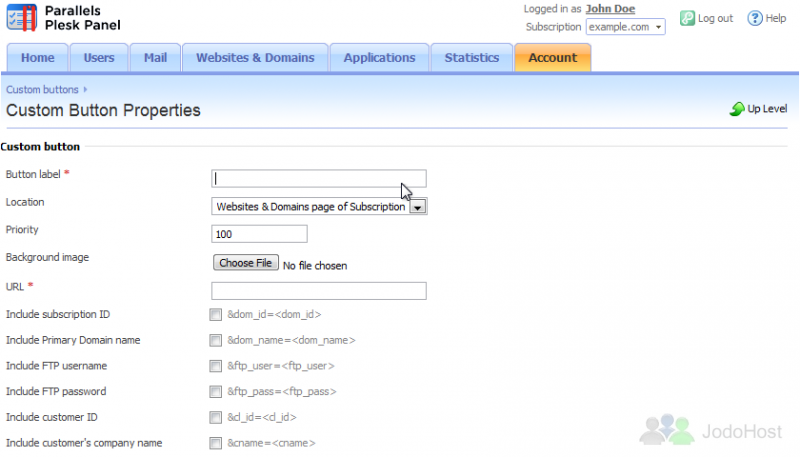Viewport: 800px width, 457px height.
Task: Tick the Include FTP username checkbox
Action: tap(215, 366)
